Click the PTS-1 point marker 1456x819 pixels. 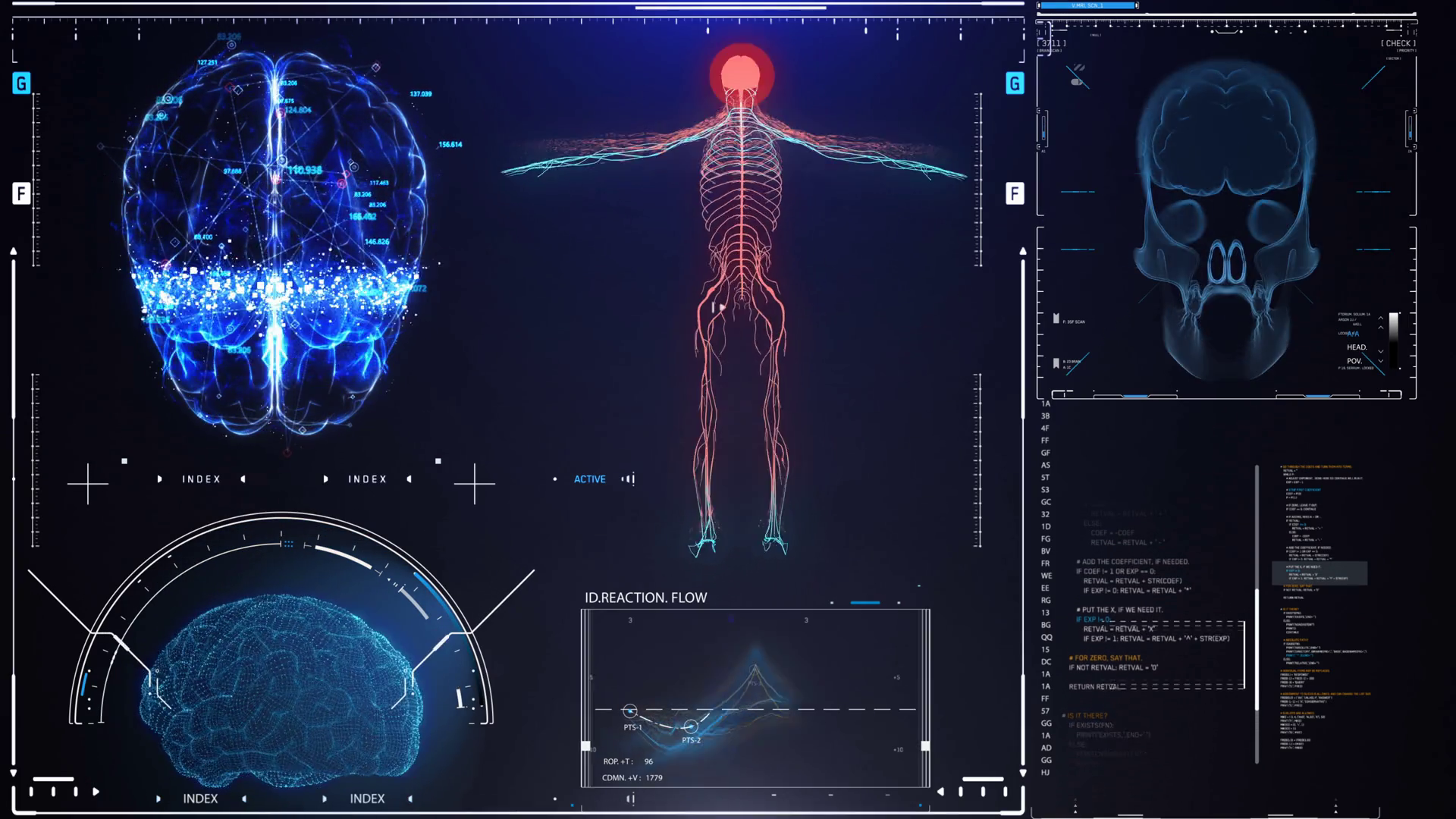click(629, 711)
